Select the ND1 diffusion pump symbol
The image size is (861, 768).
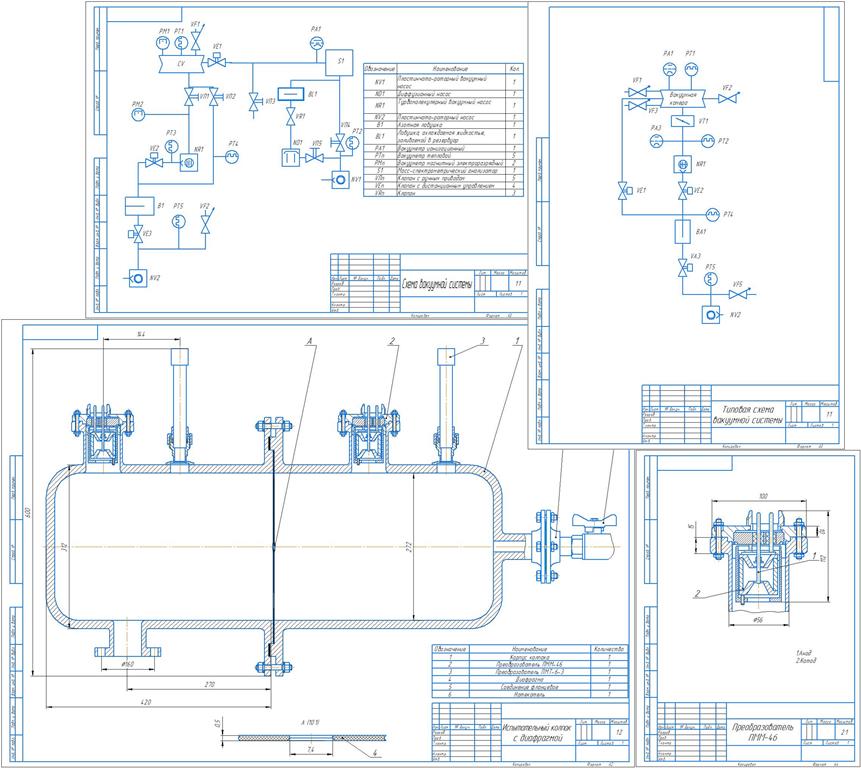[290, 158]
